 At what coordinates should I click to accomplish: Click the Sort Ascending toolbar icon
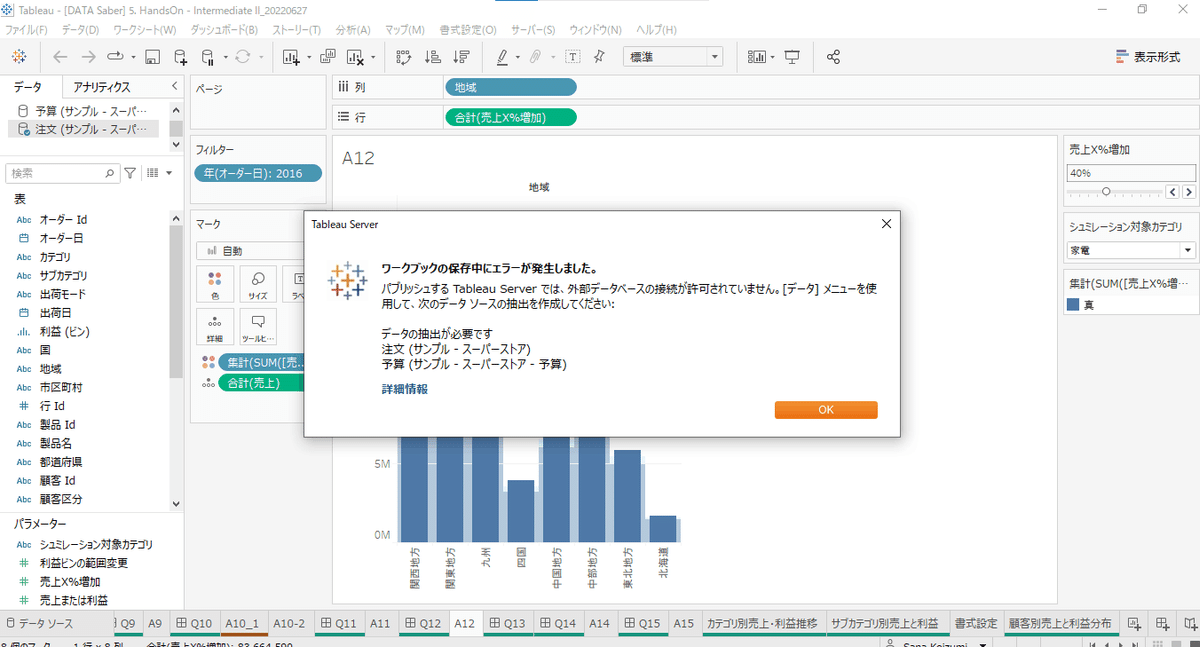pos(431,57)
